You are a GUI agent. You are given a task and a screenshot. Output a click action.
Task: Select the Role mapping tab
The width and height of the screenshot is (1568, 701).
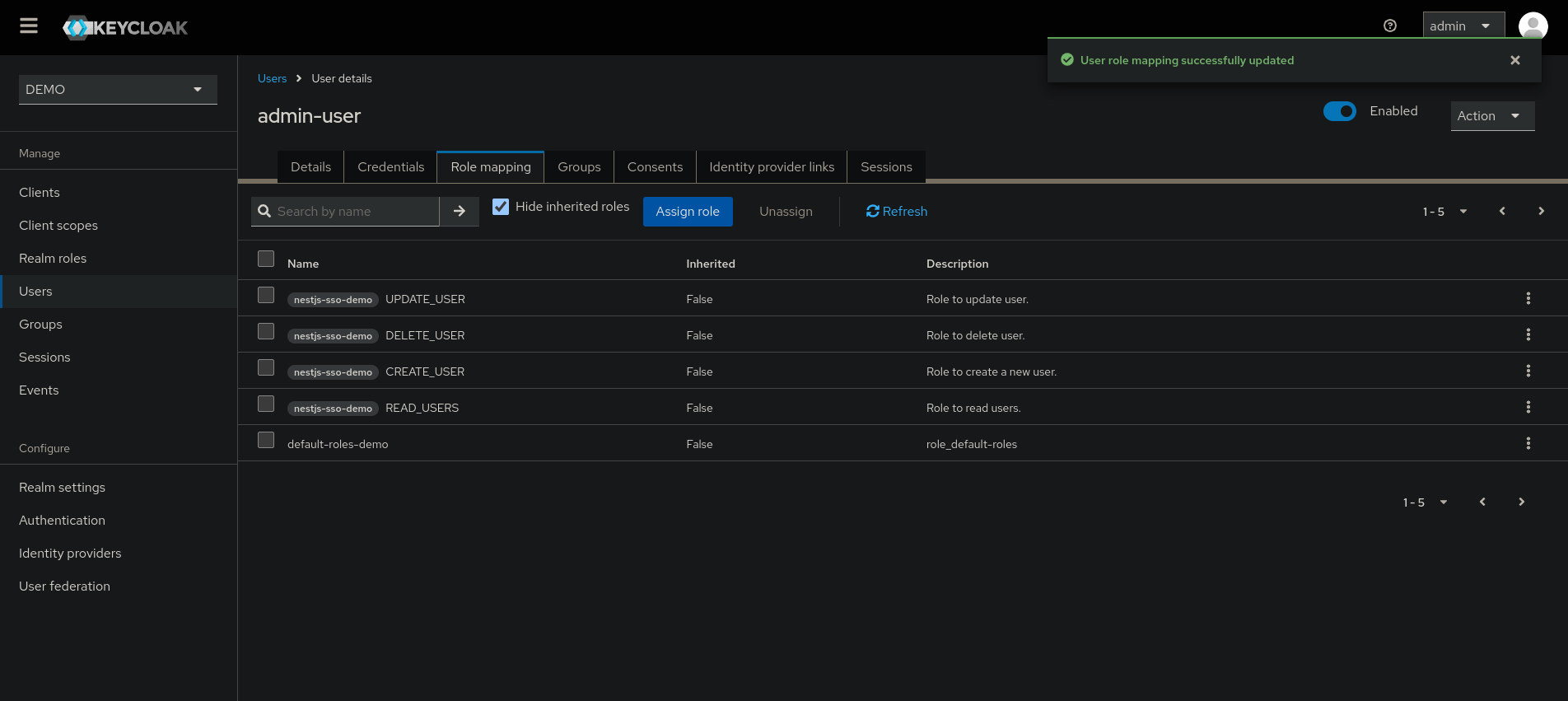coord(491,166)
